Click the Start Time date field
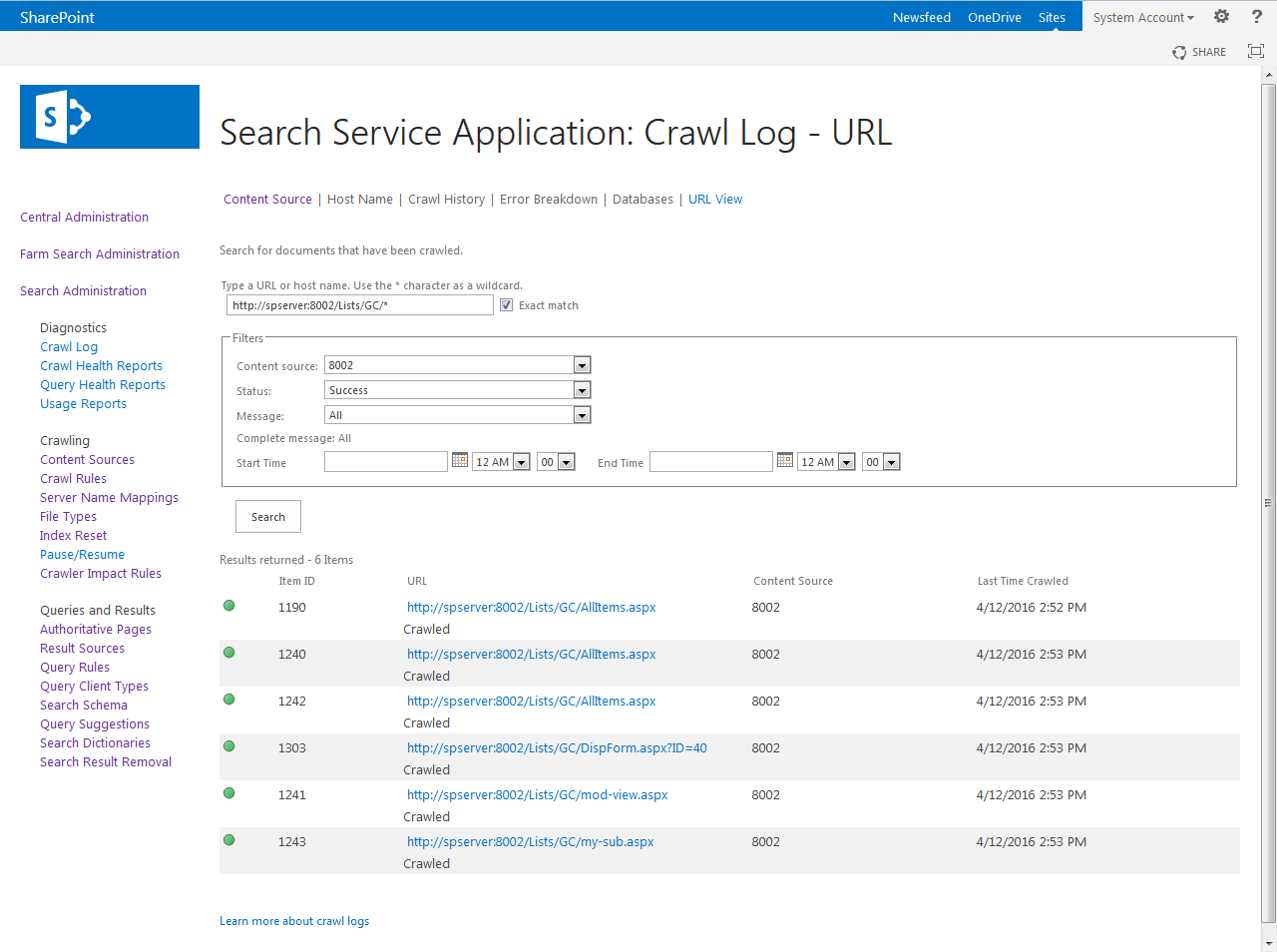 pyautogui.click(x=386, y=461)
